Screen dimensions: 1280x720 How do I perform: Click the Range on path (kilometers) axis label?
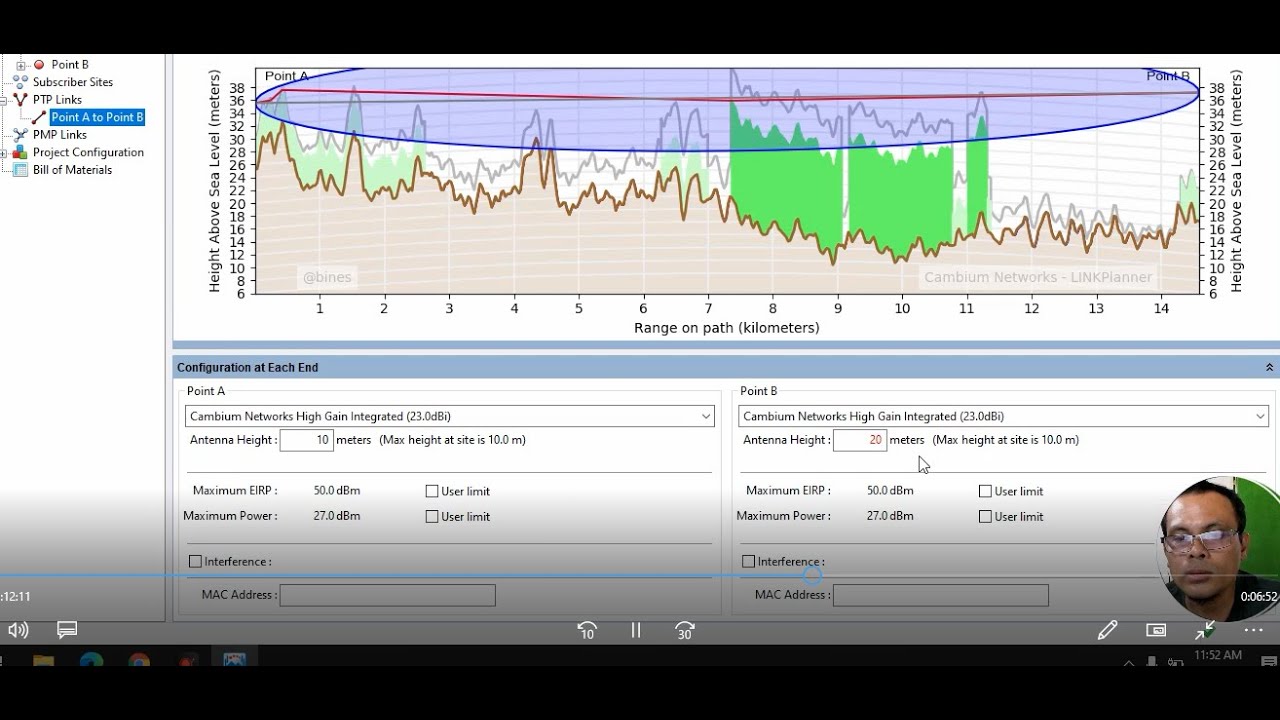(x=727, y=328)
